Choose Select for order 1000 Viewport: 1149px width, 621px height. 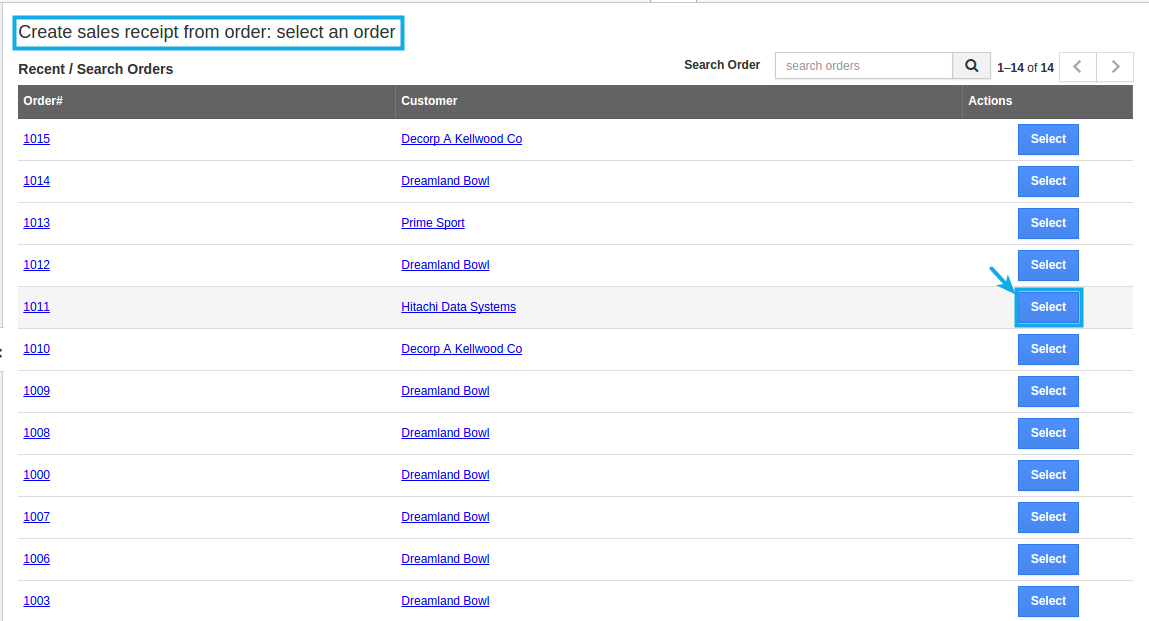(x=1048, y=475)
